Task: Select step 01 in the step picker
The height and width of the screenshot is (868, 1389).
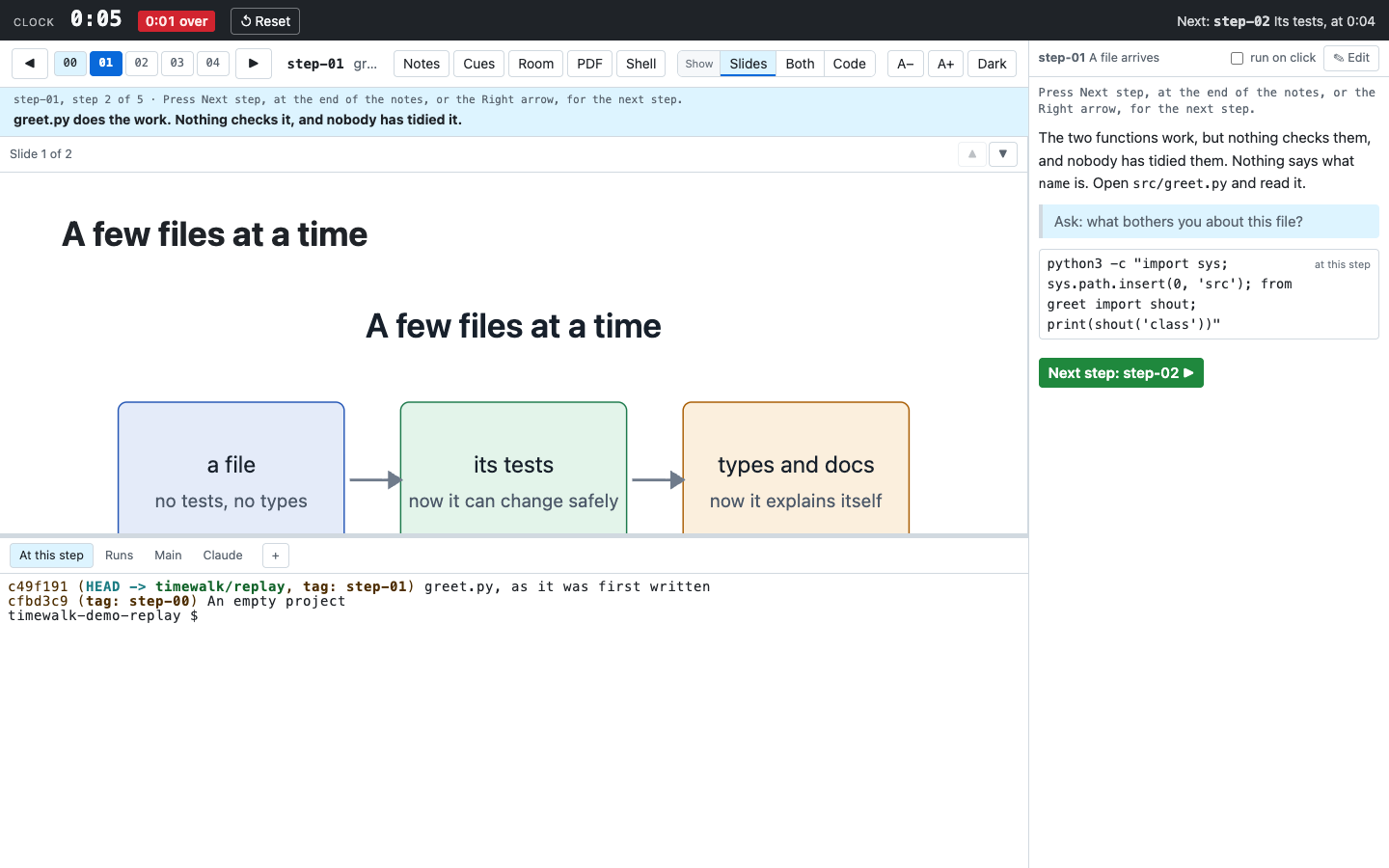Action: 106,64
